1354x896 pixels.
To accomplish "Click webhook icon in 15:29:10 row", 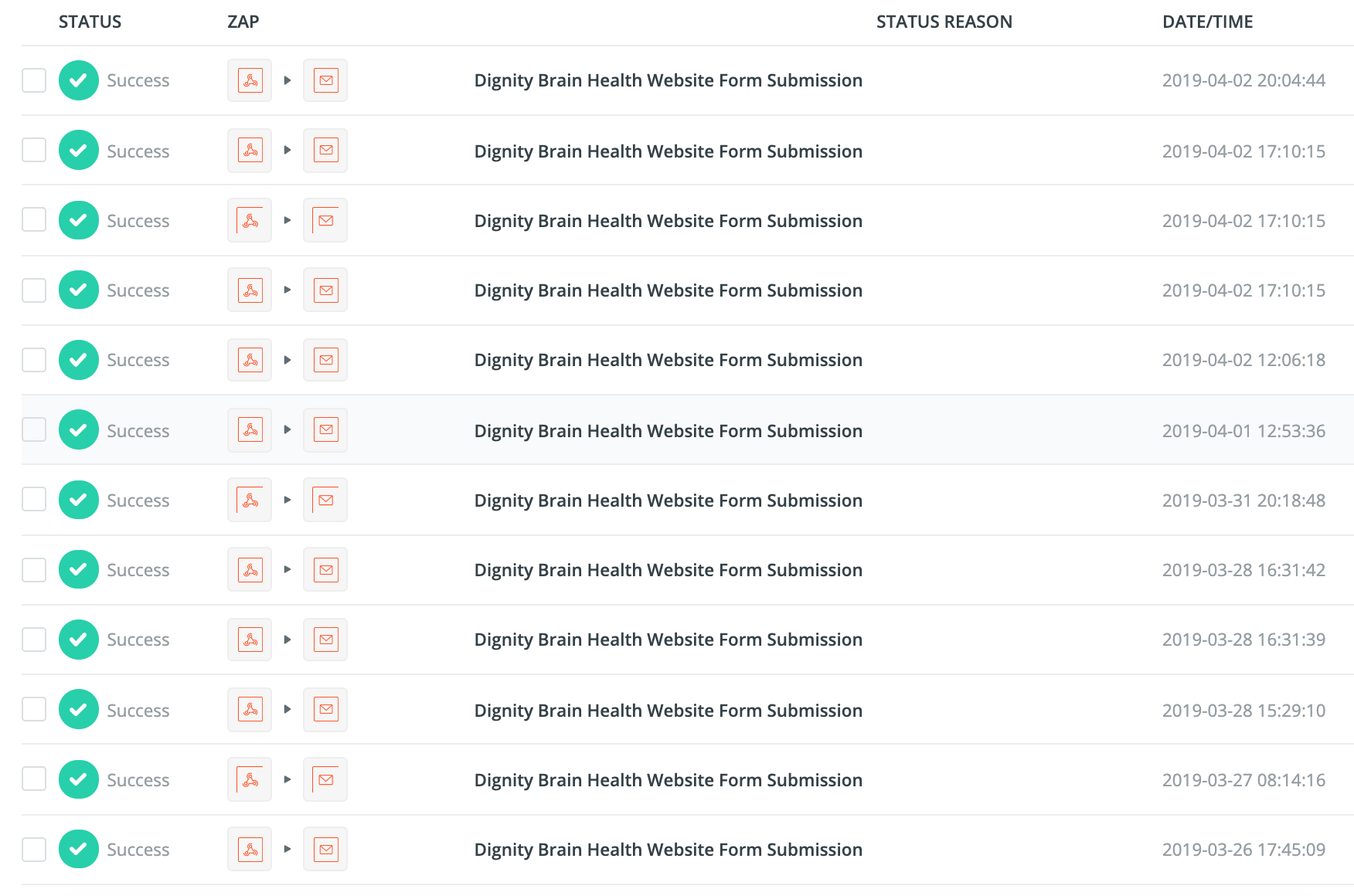I will point(250,709).
